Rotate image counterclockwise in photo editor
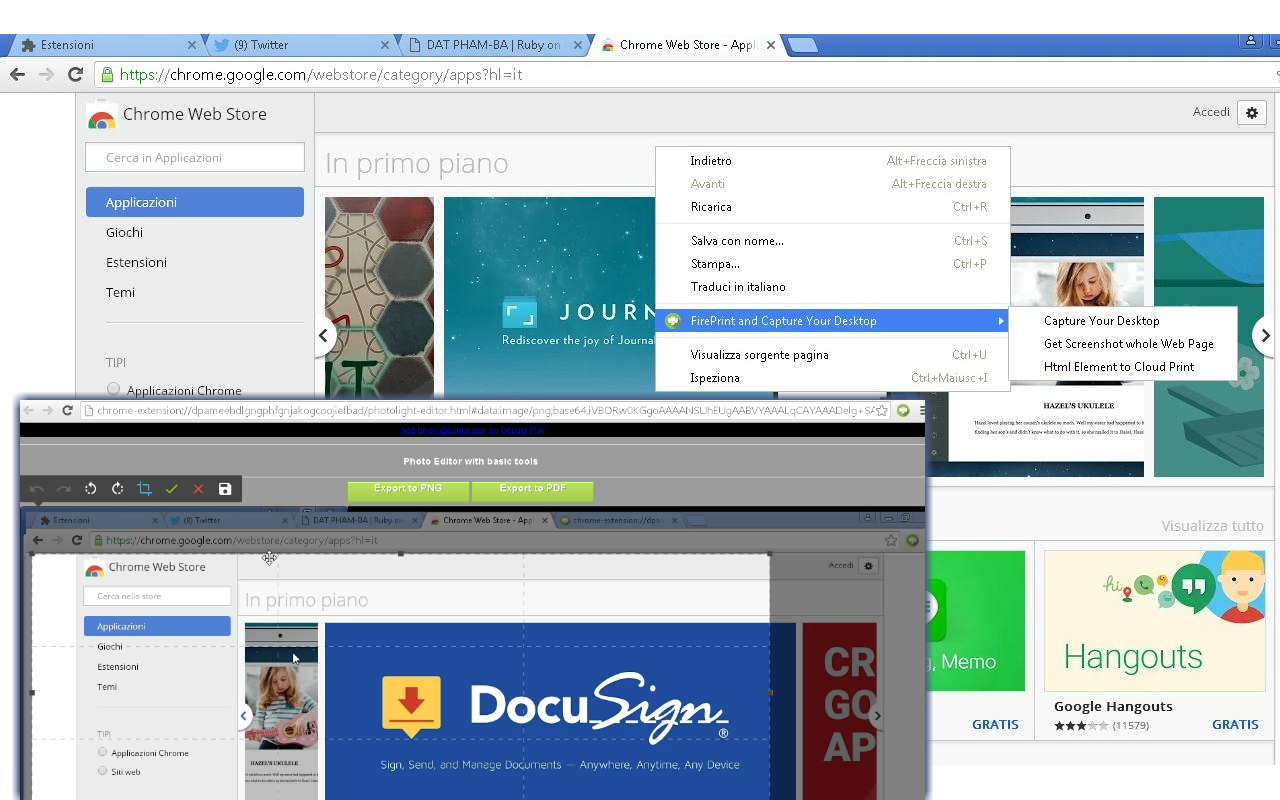 pos(91,489)
